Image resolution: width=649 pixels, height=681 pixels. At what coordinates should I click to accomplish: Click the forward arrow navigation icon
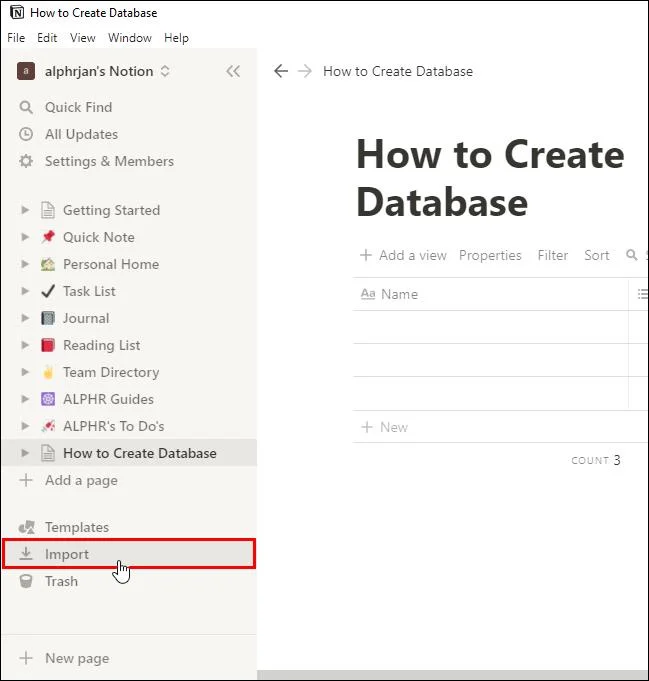(x=304, y=71)
